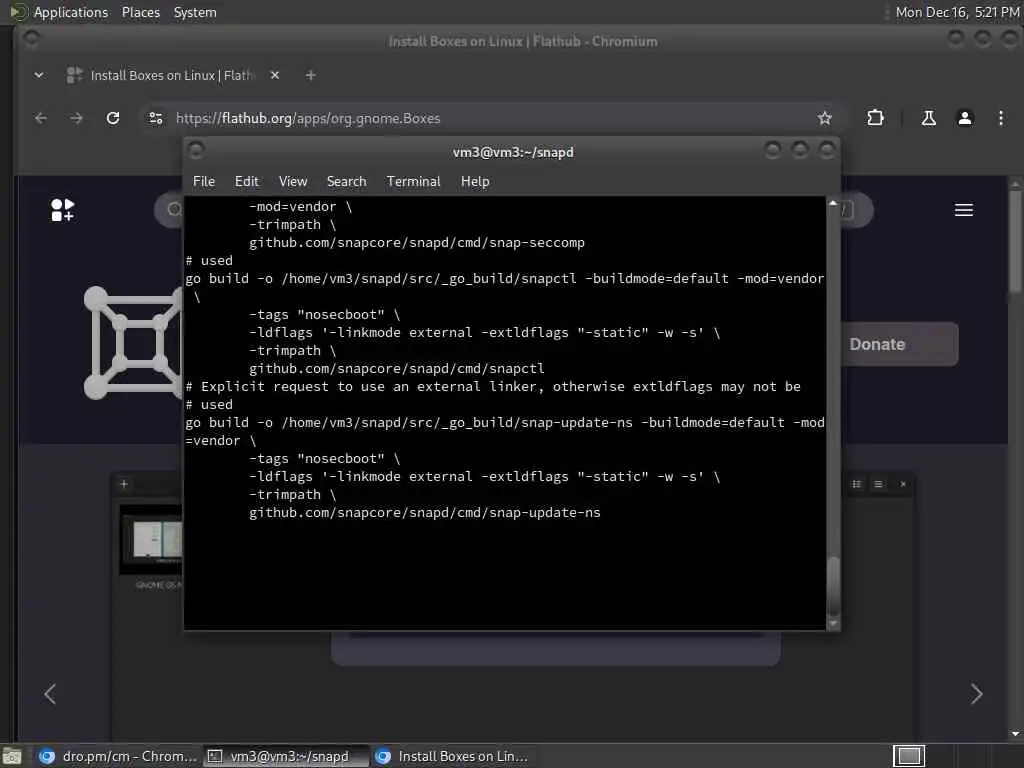Click the Chromium window menu button
Image resolution: width=1024 pixels, height=768 pixels.
click(31, 39)
